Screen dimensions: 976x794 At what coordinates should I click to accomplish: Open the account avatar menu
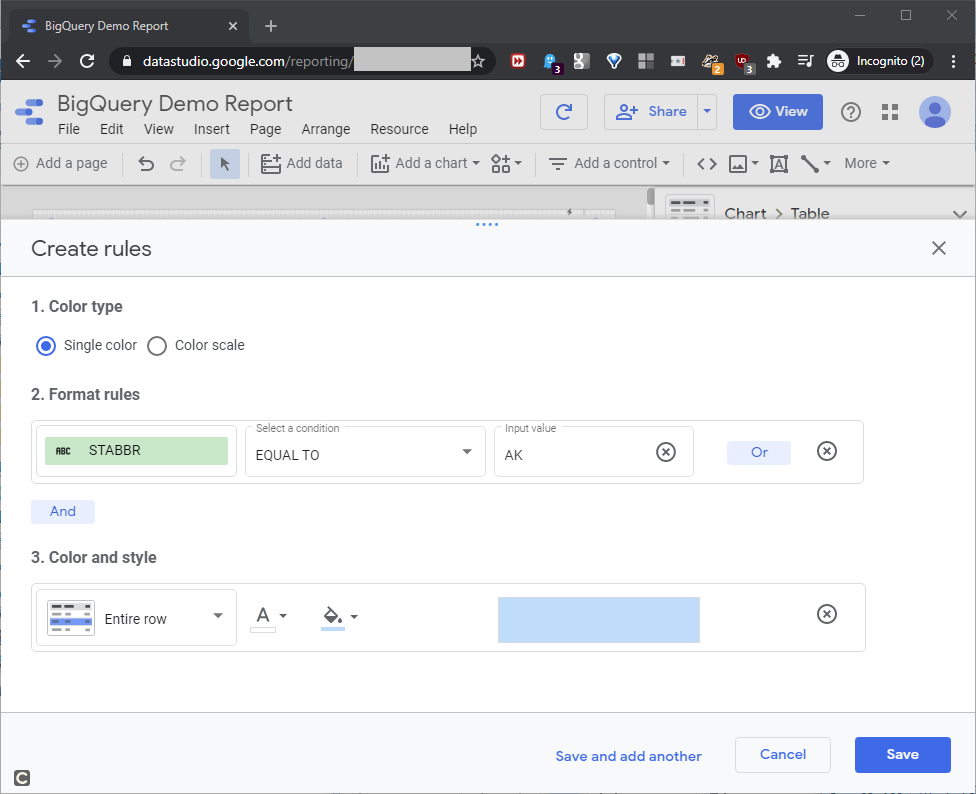pyautogui.click(x=934, y=112)
